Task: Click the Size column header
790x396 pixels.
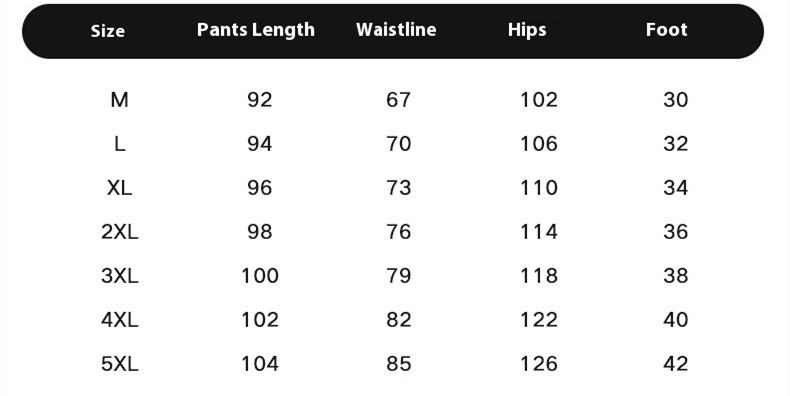Action: pyautogui.click(x=108, y=31)
